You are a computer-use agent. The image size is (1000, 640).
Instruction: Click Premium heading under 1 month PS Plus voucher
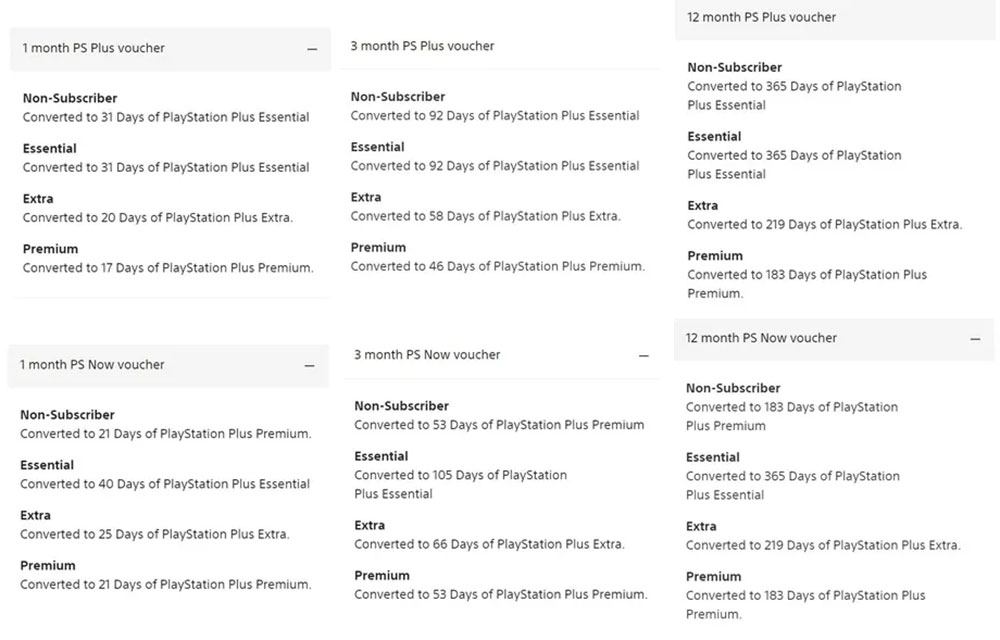click(x=50, y=249)
